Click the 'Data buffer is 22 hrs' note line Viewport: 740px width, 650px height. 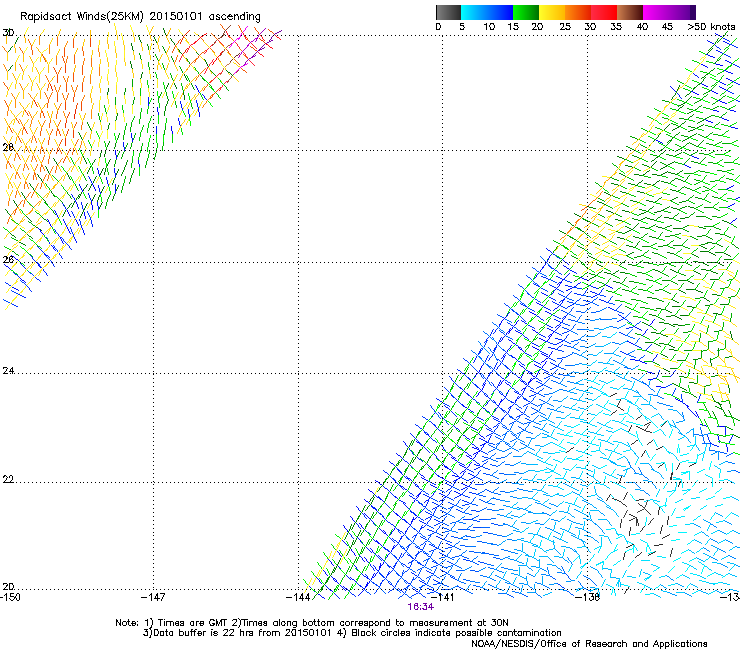pyautogui.click(x=352, y=633)
